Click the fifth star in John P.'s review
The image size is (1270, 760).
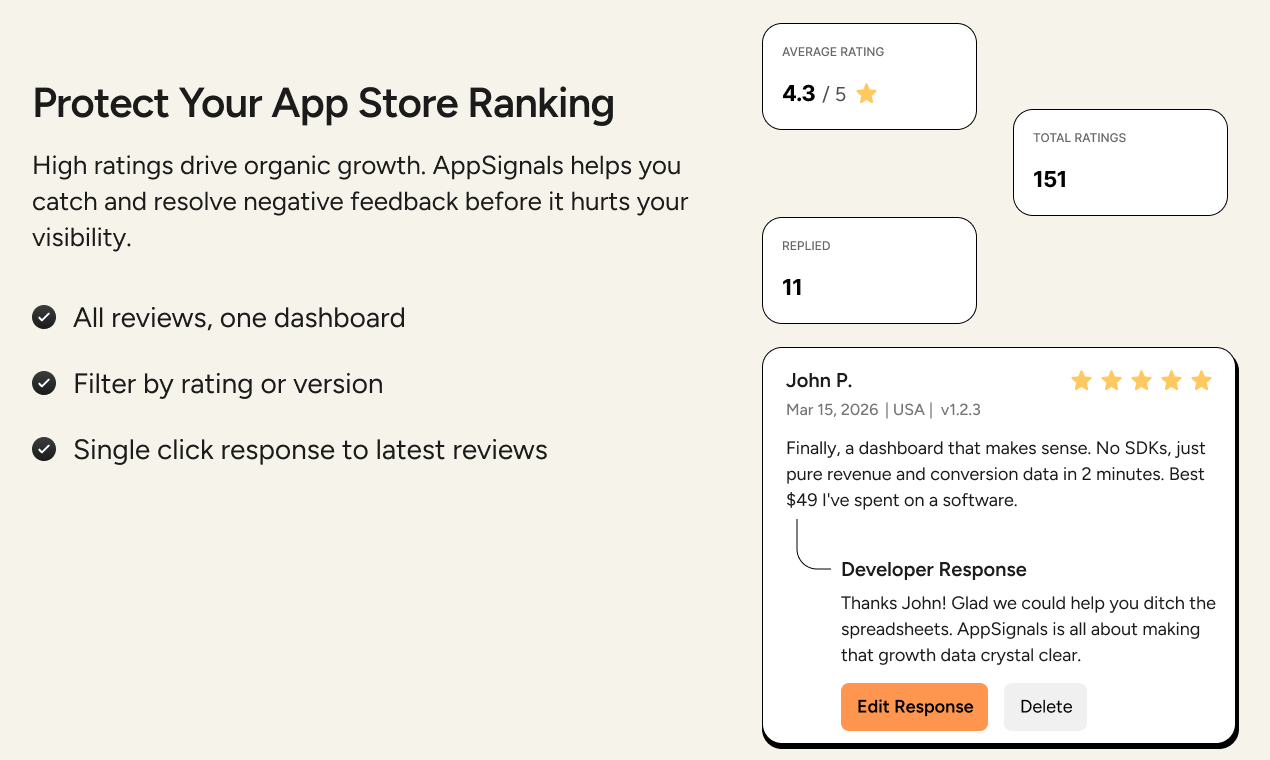[x=1202, y=380]
